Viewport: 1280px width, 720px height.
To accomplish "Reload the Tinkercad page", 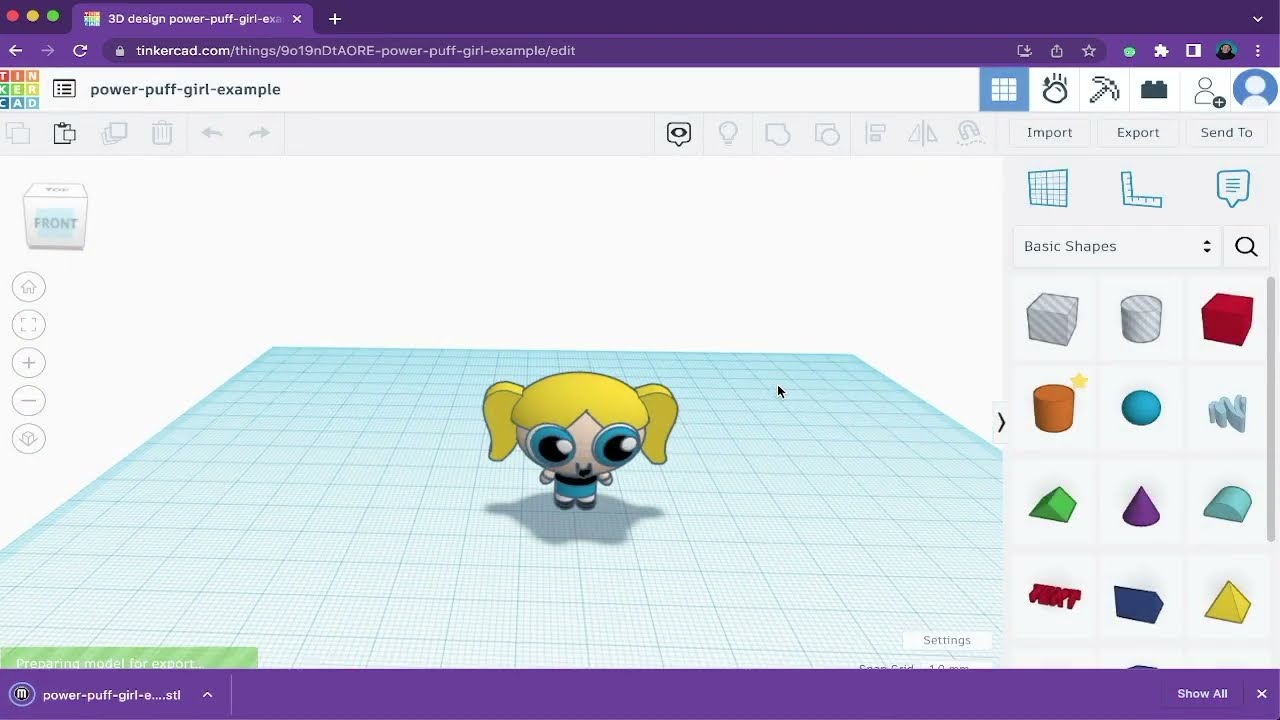I will click(x=80, y=51).
